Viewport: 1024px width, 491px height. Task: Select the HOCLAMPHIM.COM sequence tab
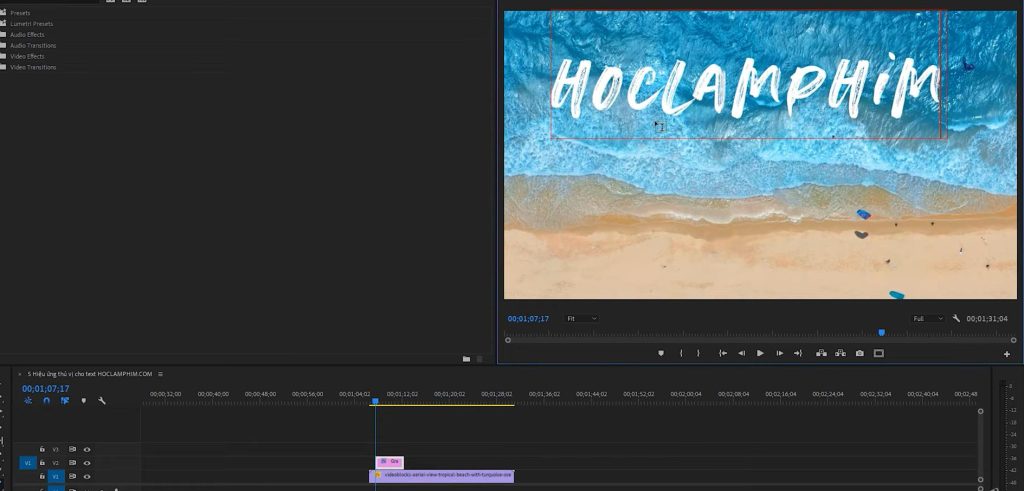89,374
